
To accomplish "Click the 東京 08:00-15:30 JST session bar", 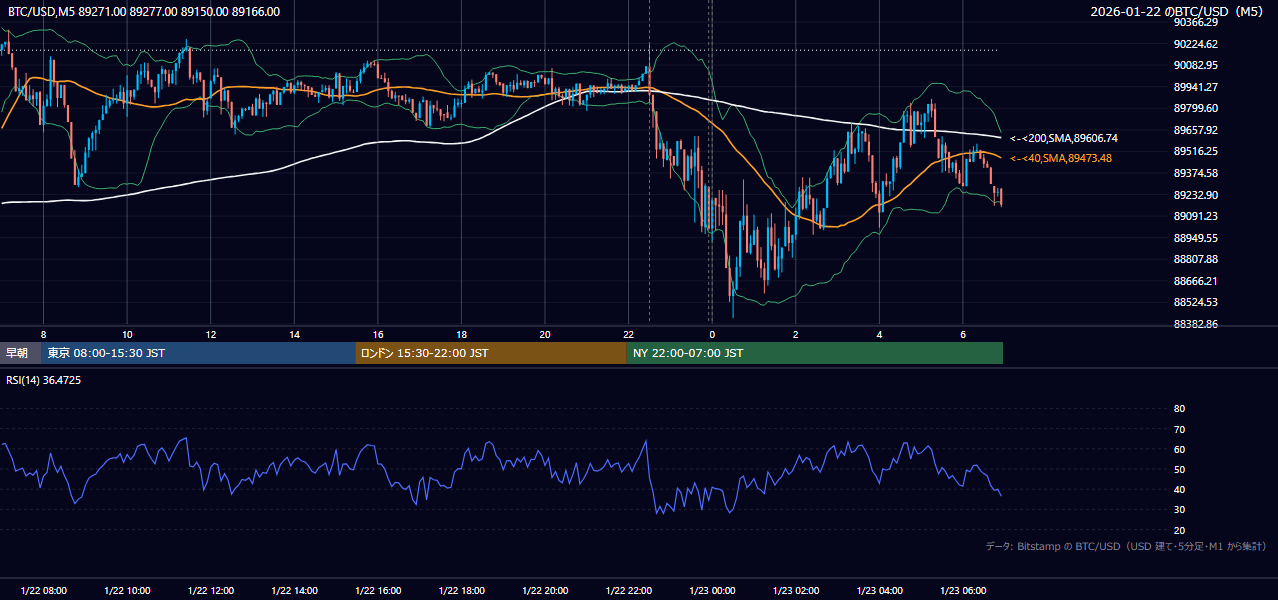I will [x=199, y=353].
